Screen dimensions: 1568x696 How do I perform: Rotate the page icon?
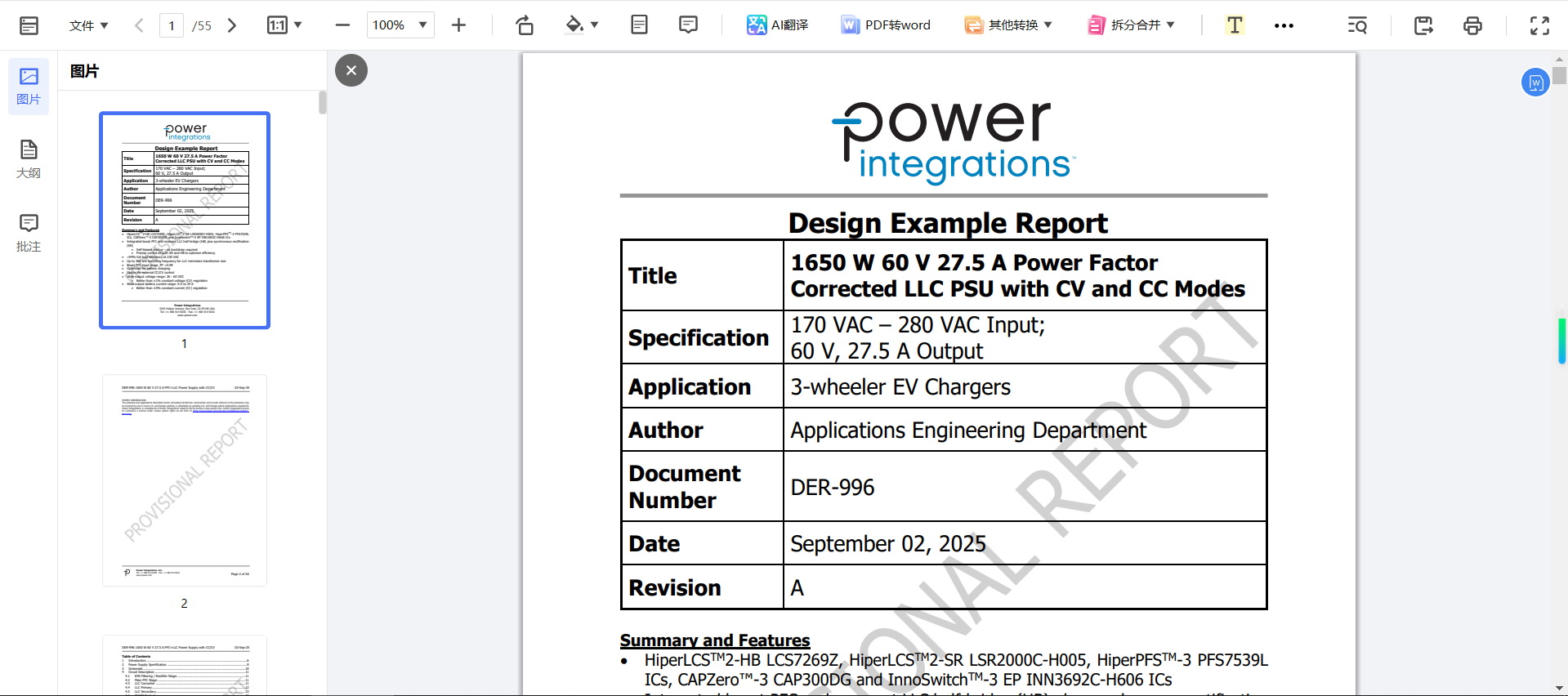pos(525,25)
